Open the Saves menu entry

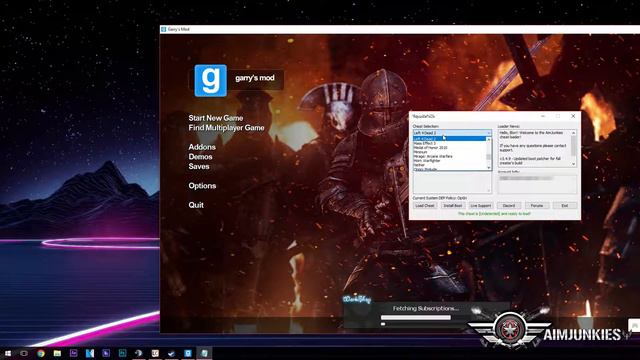point(199,167)
